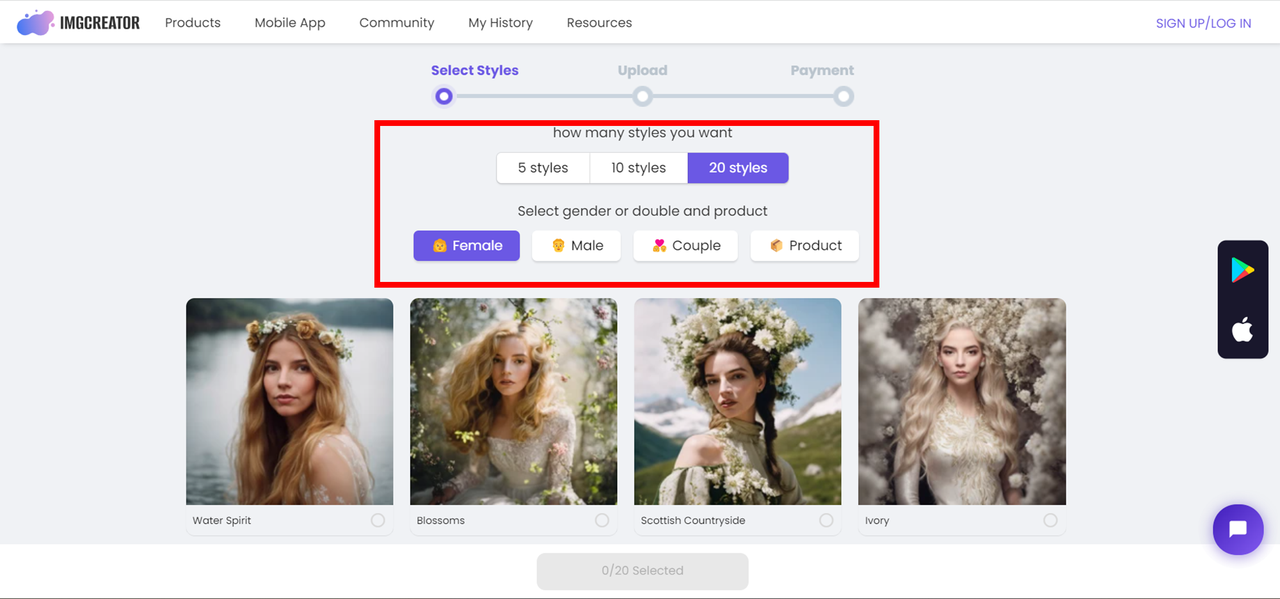This screenshot has width=1280, height=599.
Task: Tick the Ivory style circle
Action: click(x=1050, y=520)
